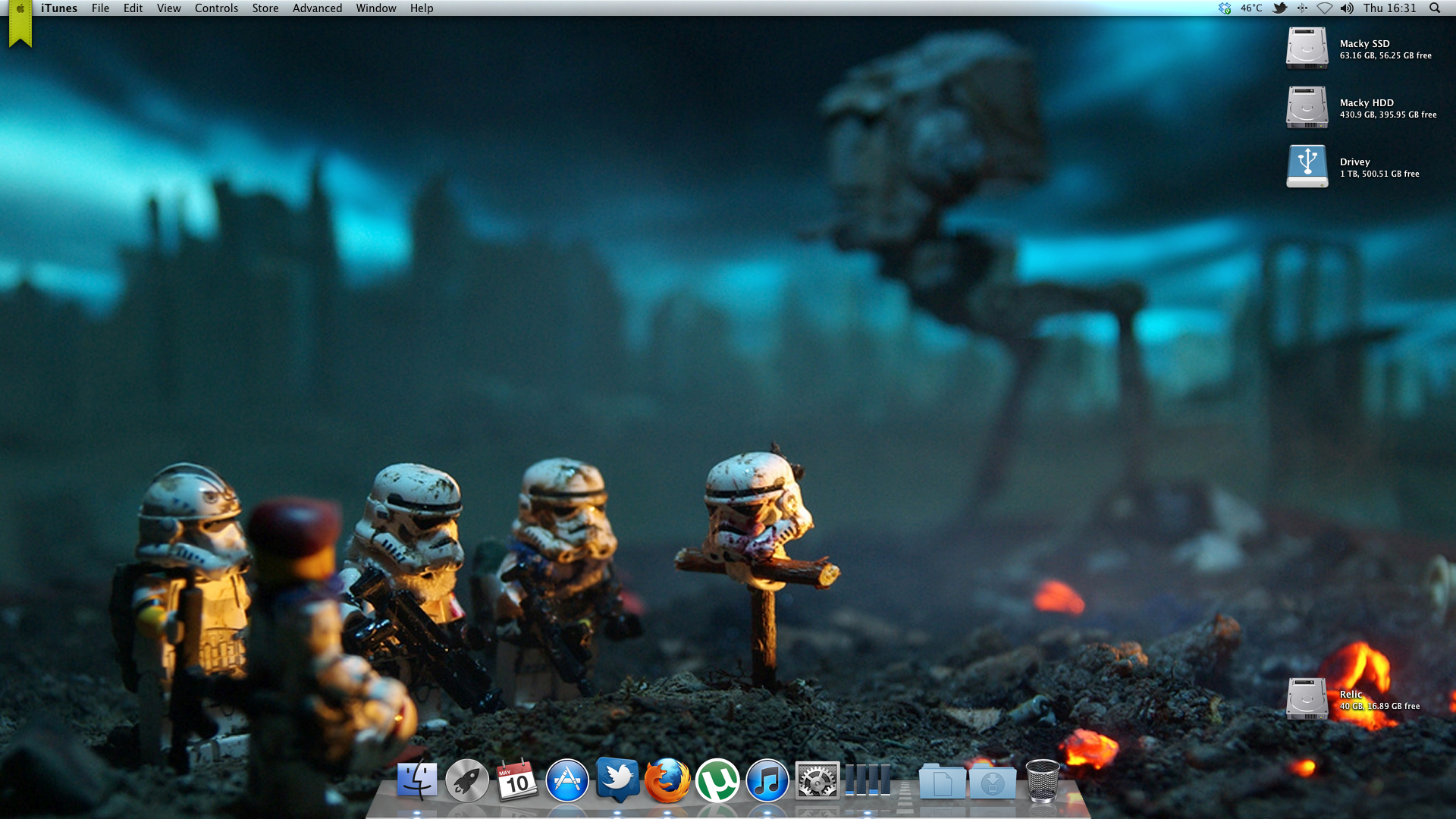Select the Relic drive icon
The width and height of the screenshot is (1456, 819).
point(1307,698)
